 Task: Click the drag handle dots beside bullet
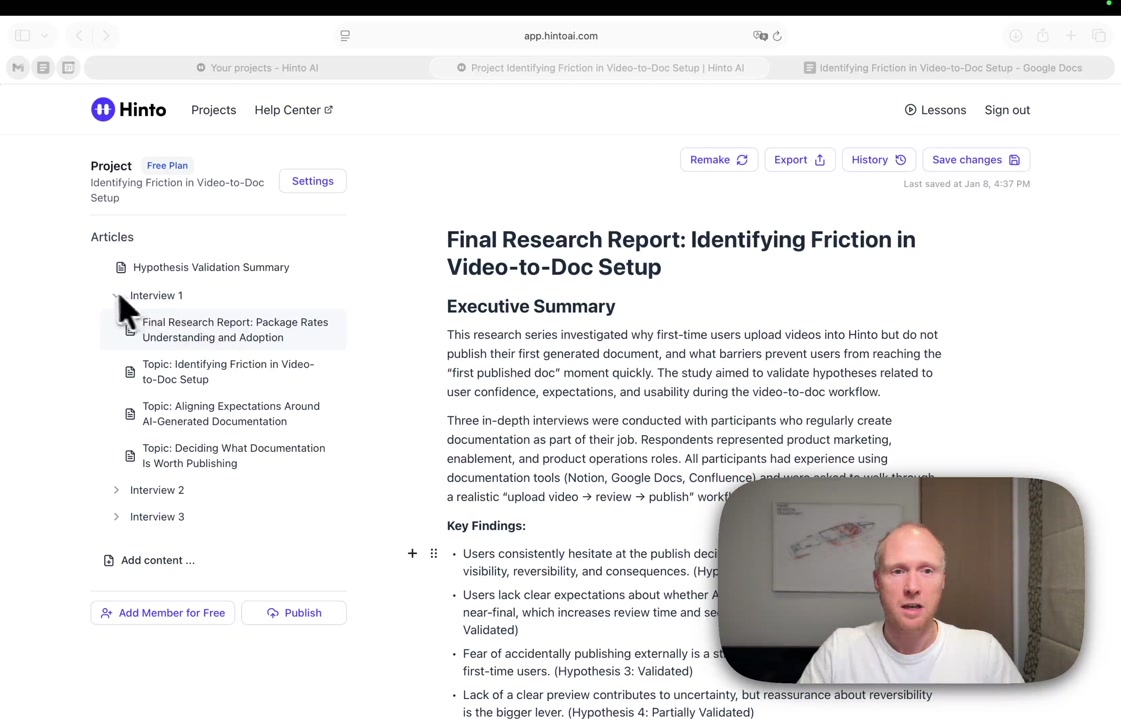[434, 553]
